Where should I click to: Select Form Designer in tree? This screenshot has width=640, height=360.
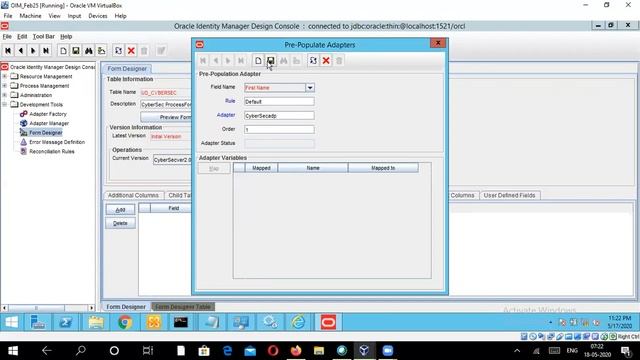(46, 133)
